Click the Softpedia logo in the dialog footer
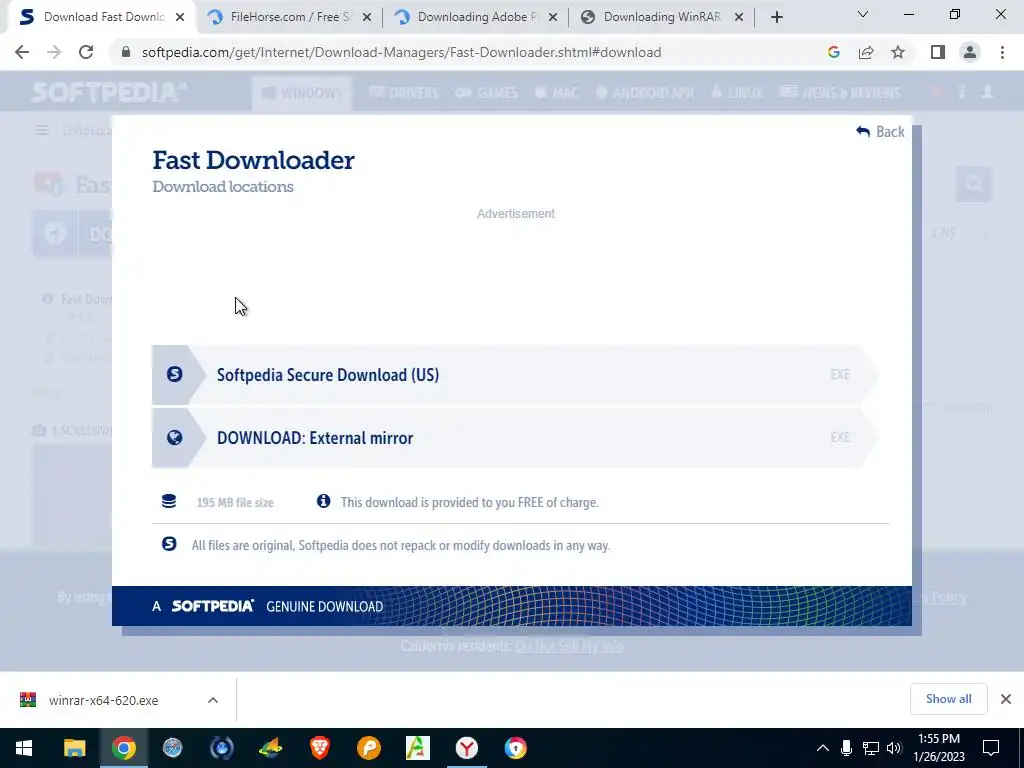The image size is (1024, 768). click(x=212, y=606)
